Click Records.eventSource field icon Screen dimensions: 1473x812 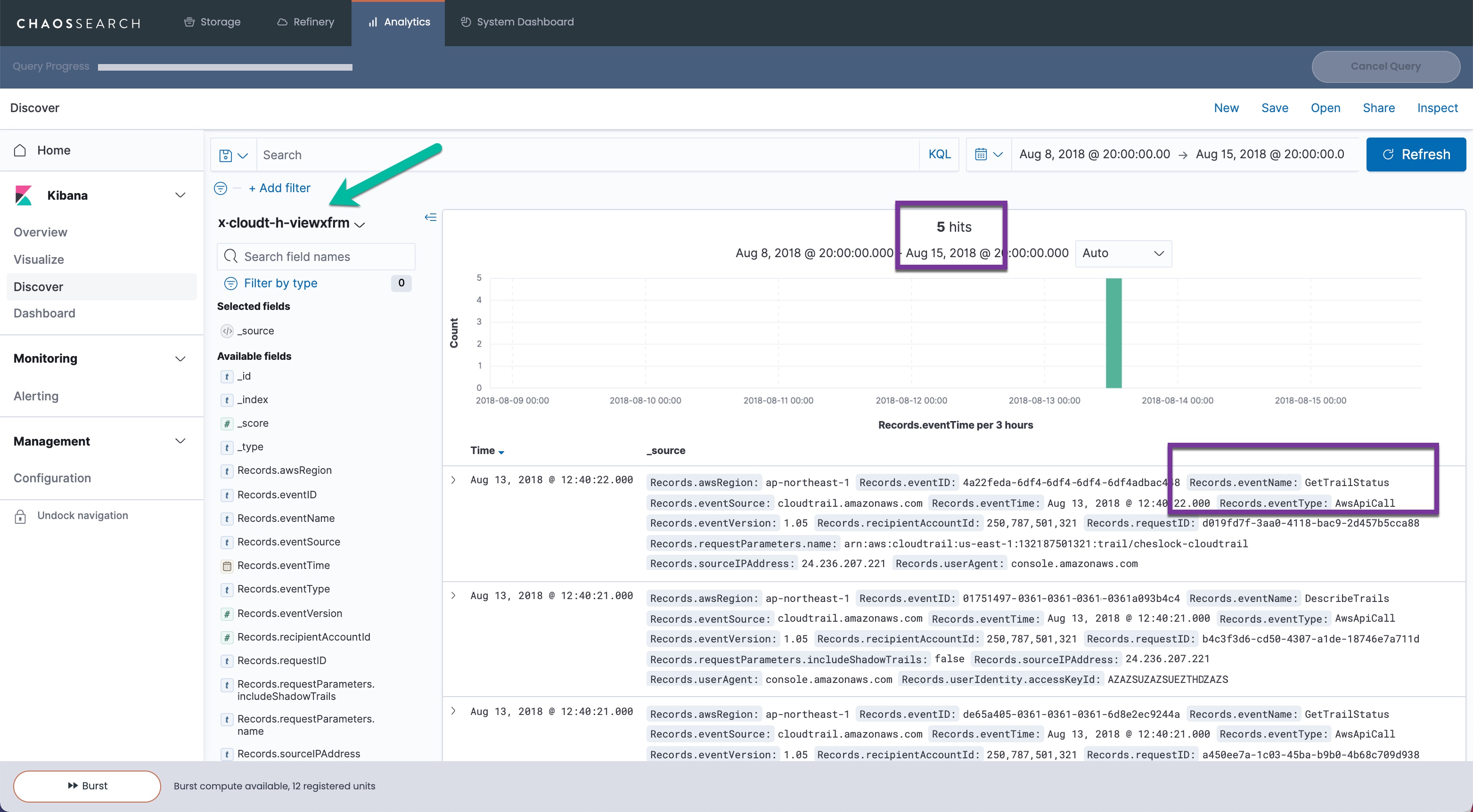(227, 542)
